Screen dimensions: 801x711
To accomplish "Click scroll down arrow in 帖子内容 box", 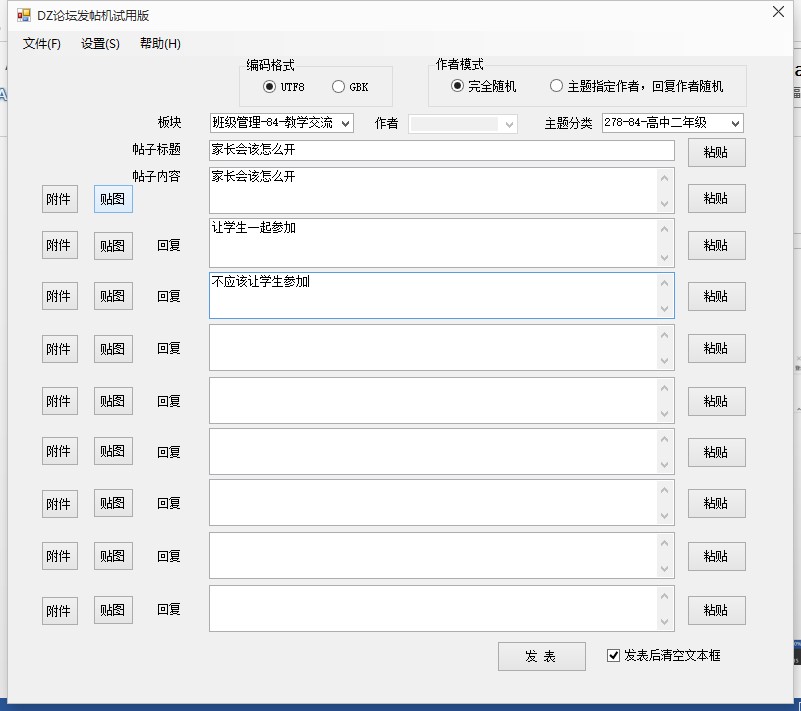I will pos(664,204).
